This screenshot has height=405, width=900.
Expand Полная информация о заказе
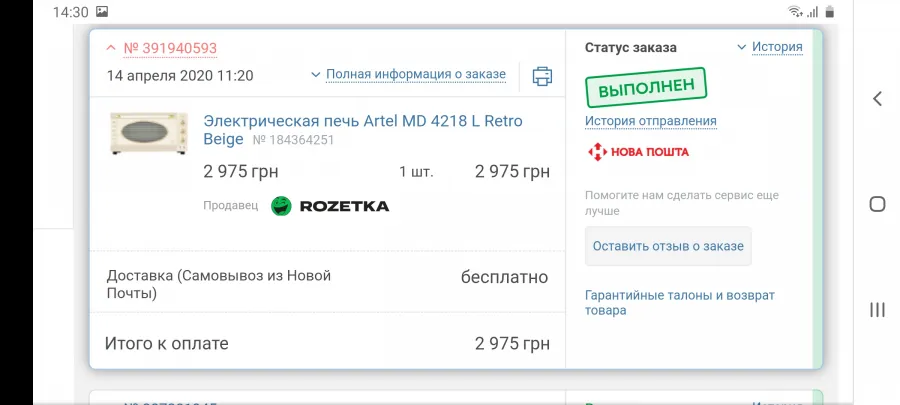409,75
